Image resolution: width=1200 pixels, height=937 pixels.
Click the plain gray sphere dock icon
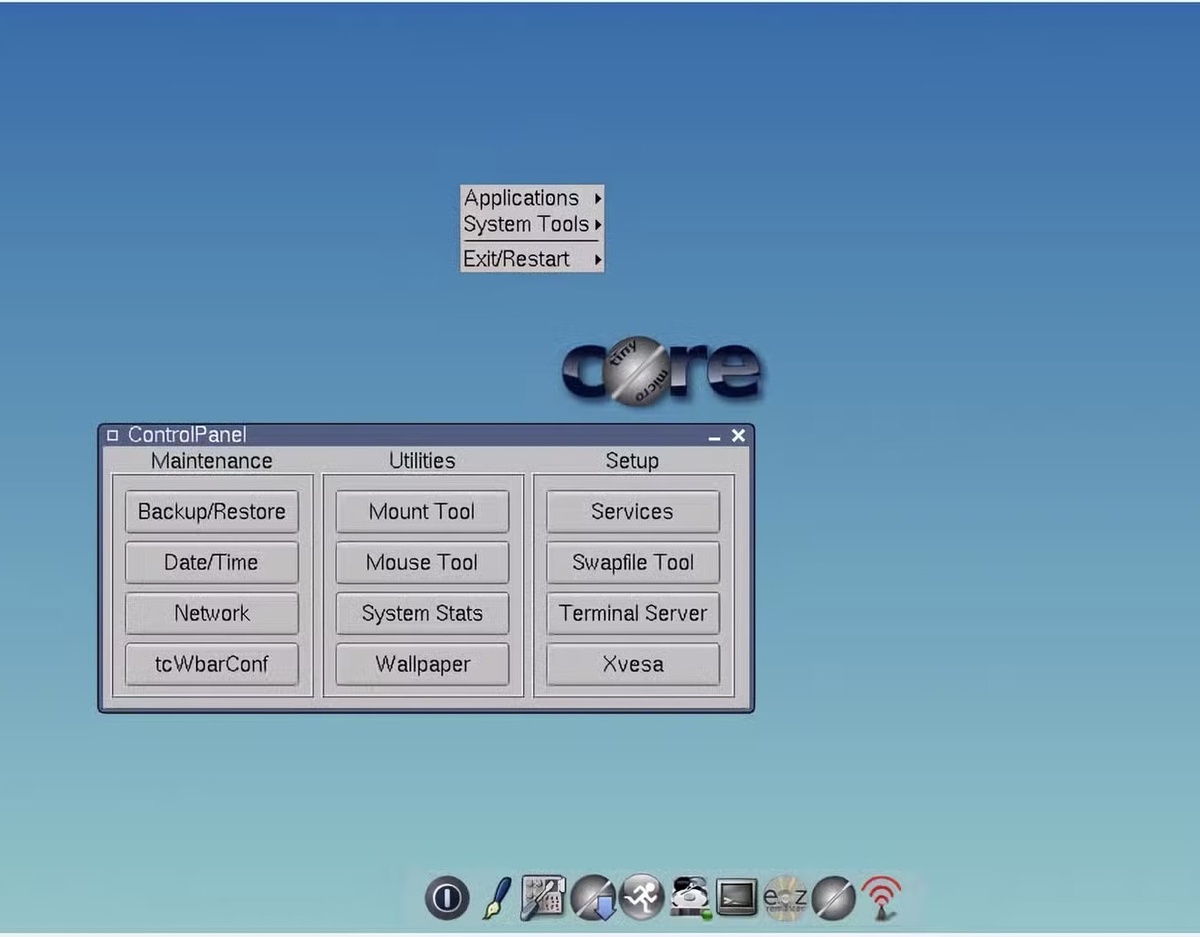click(x=833, y=898)
